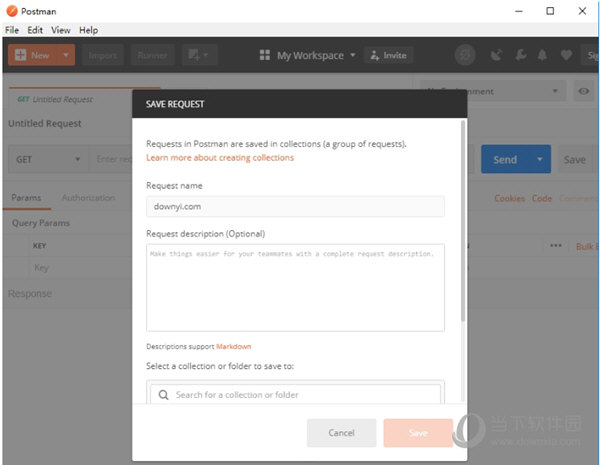The width and height of the screenshot is (600, 465).
Task: Click the Response section label
Action: pos(30,294)
